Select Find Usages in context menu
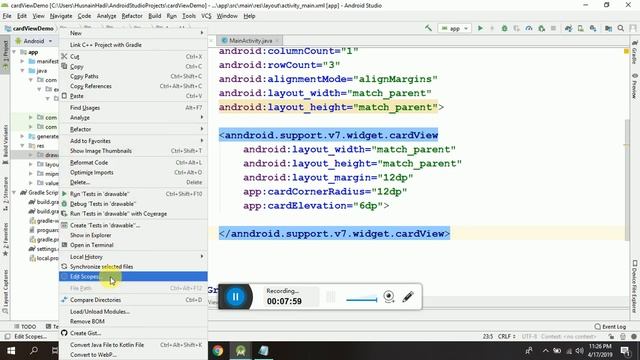Viewport: 640px width, 360px height. coord(133,108)
